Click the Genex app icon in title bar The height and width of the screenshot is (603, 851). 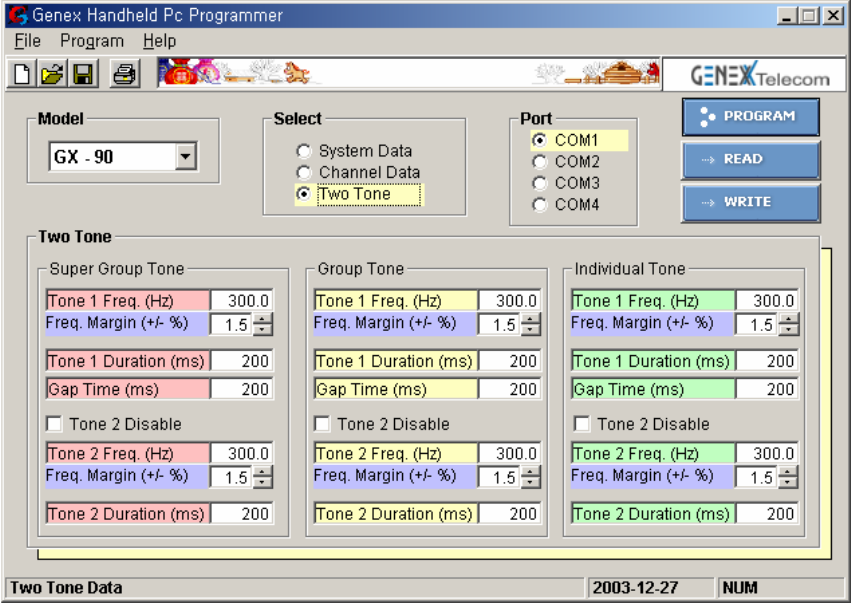coord(18,15)
